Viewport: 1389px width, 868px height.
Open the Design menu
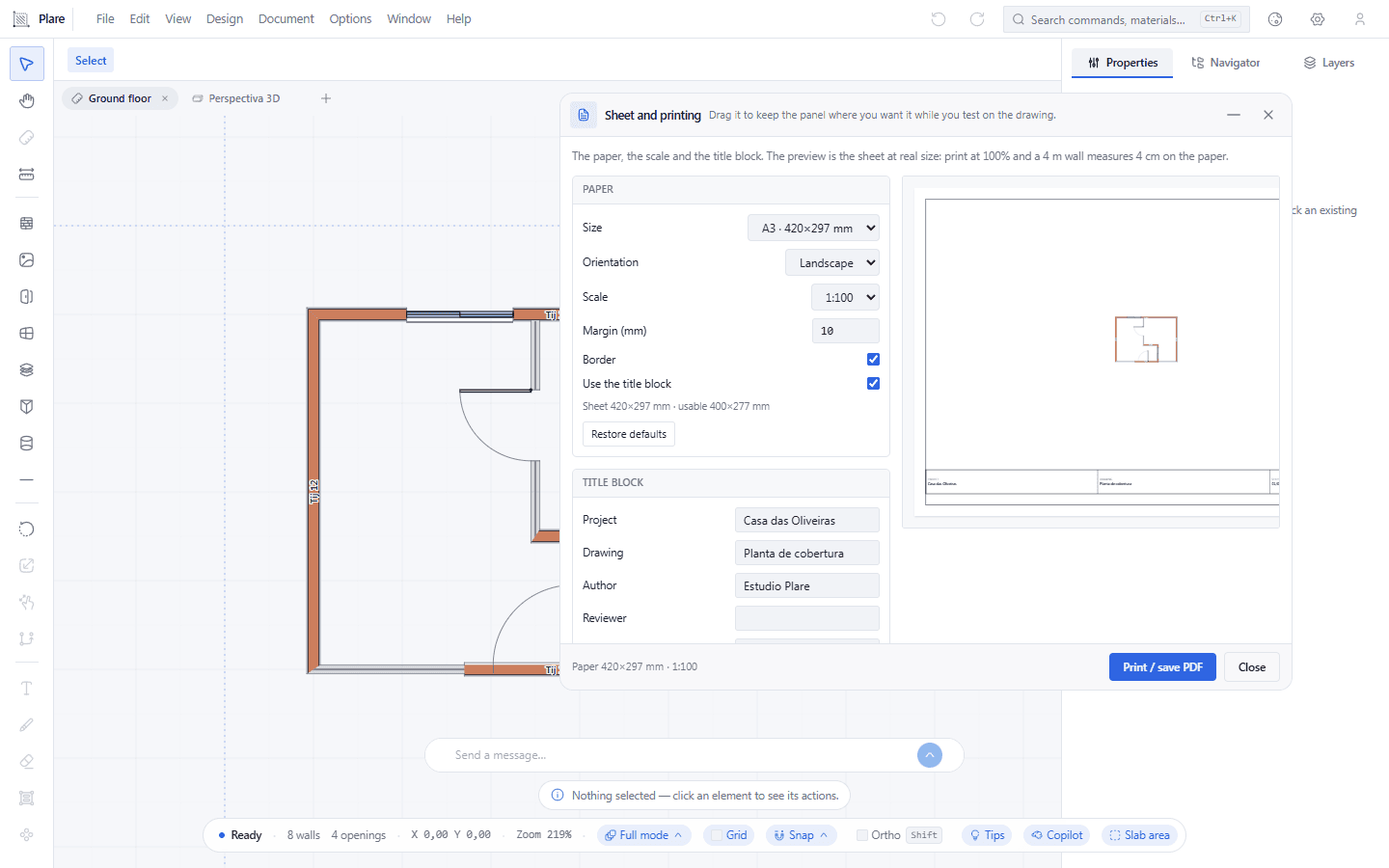(x=225, y=19)
